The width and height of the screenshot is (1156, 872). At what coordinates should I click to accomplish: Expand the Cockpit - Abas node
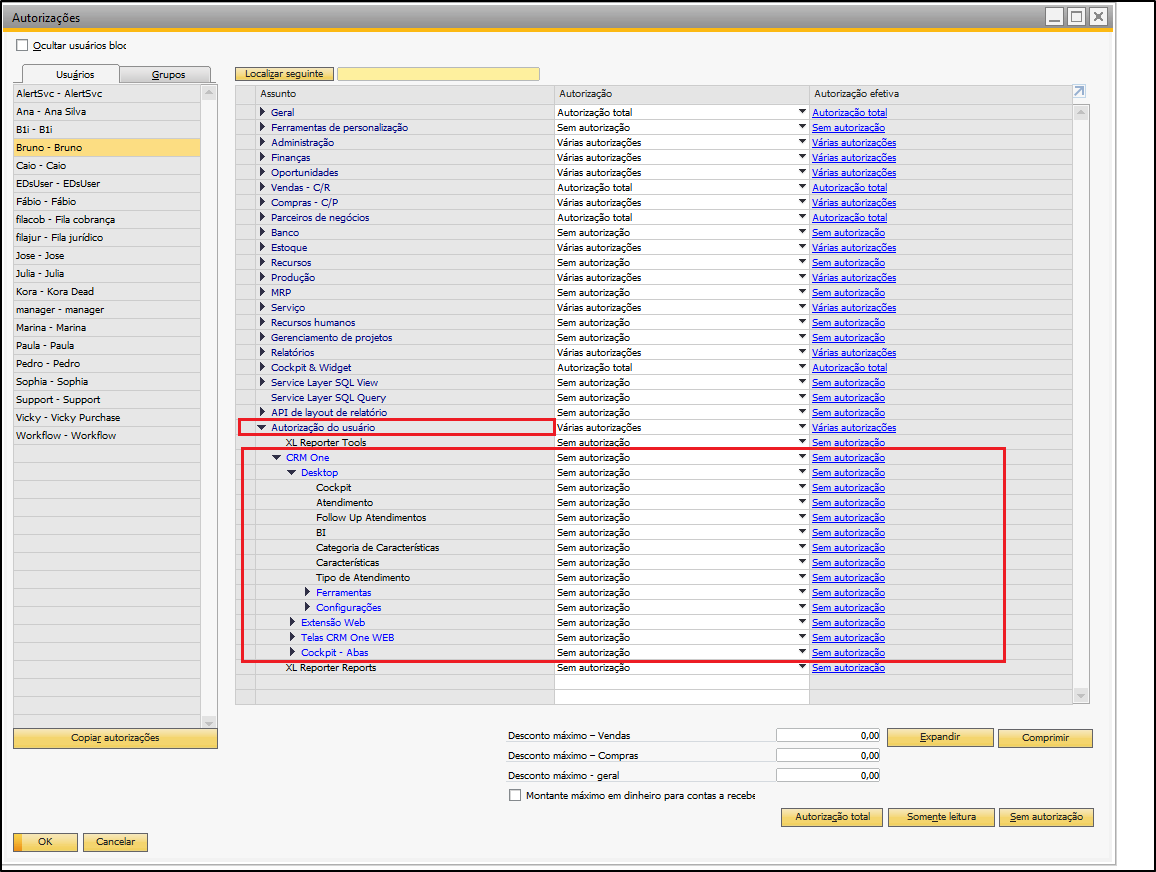coord(293,652)
